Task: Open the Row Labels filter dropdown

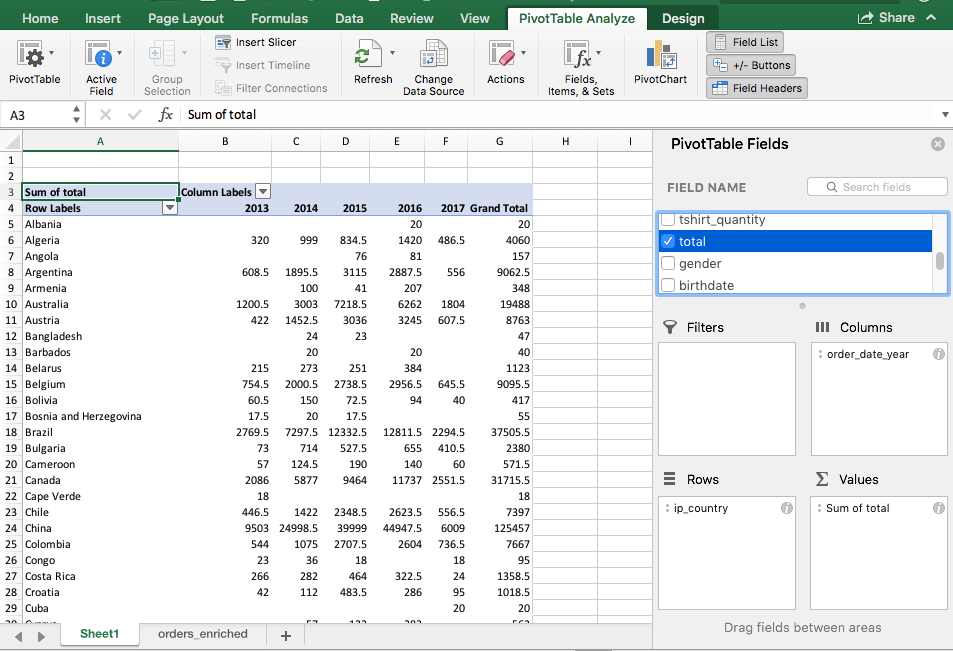Action: coord(170,207)
